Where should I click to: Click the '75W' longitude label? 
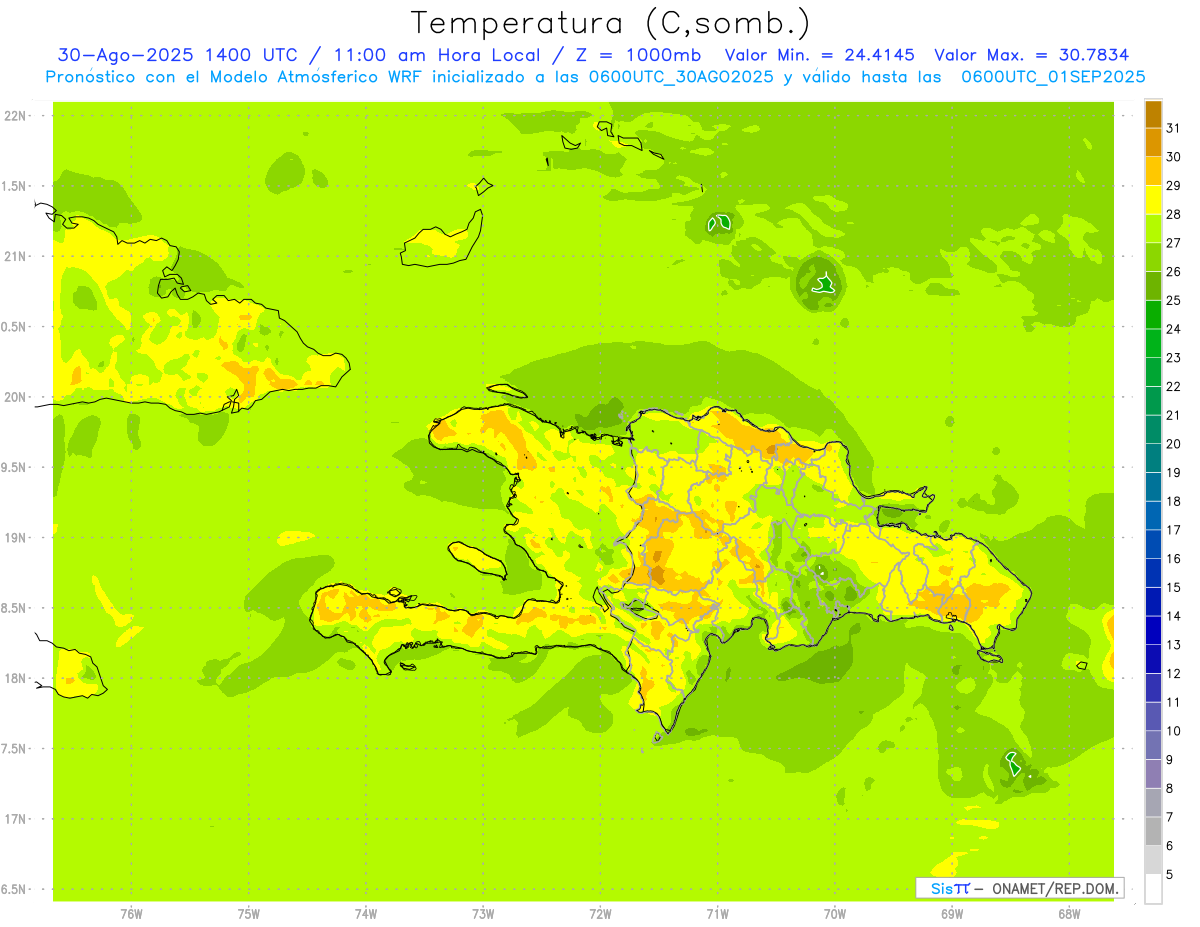(249, 913)
